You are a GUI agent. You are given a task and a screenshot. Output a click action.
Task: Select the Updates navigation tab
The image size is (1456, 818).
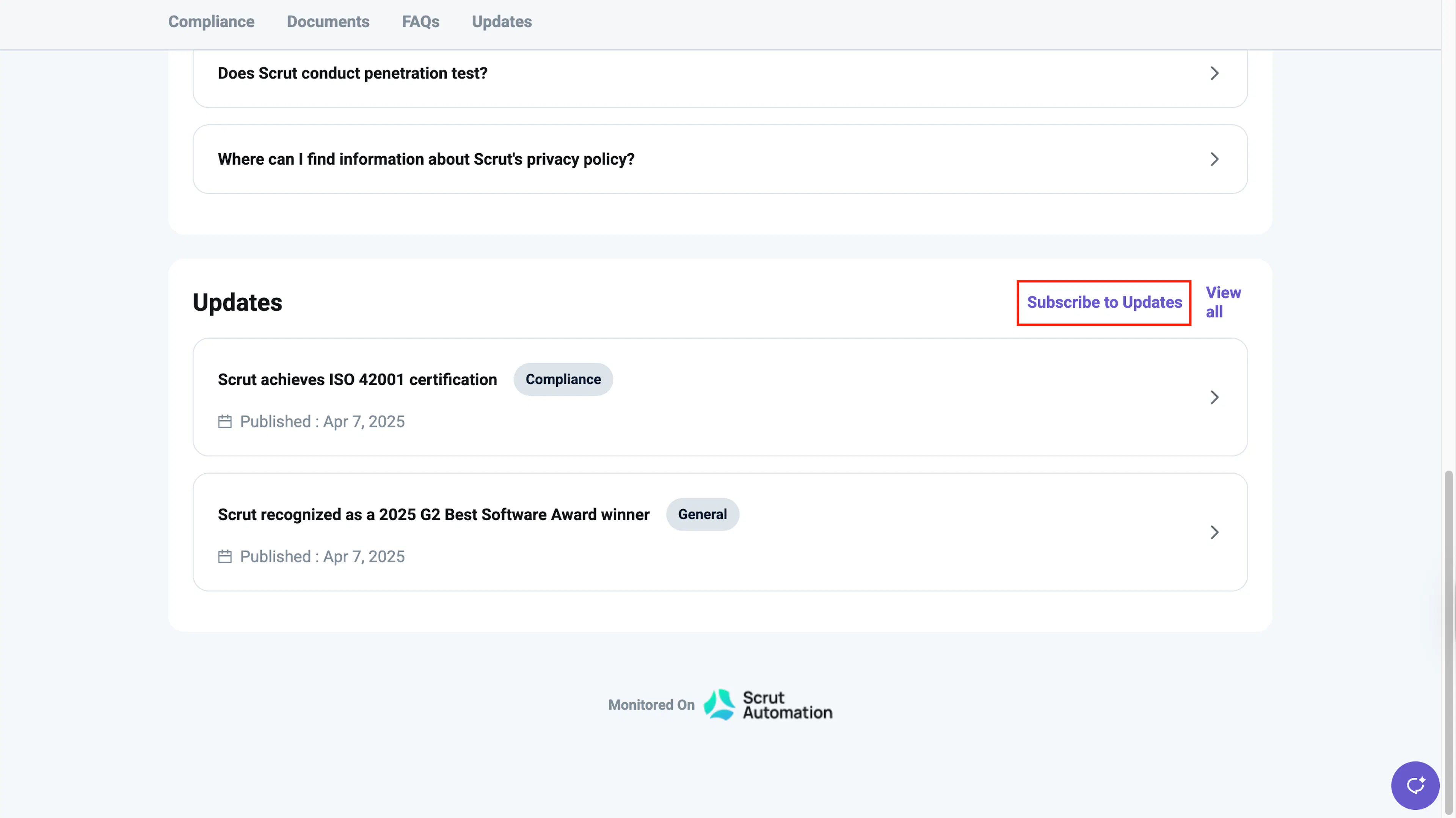pyautogui.click(x=502, y=22)
